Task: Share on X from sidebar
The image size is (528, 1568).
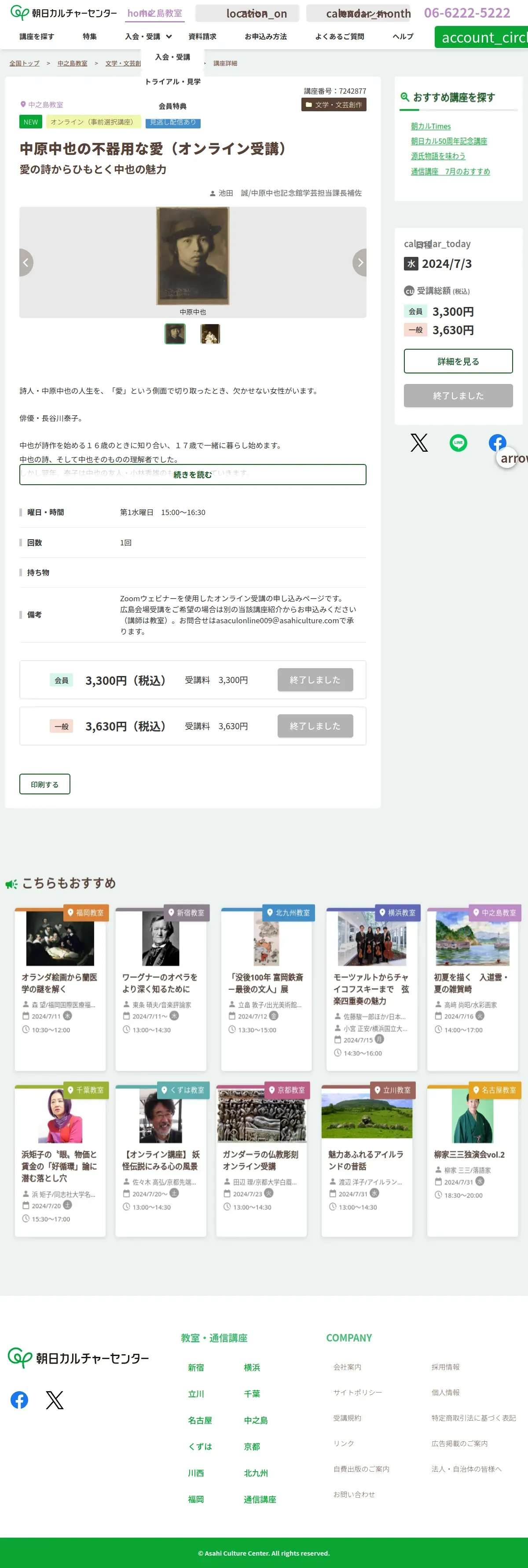Action: 419,442
